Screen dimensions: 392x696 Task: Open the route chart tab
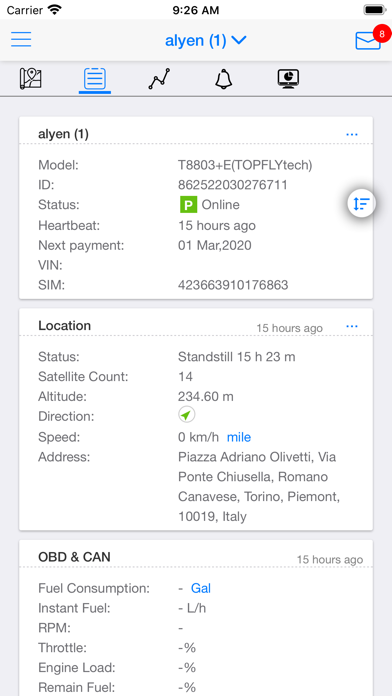pos(159,79)
